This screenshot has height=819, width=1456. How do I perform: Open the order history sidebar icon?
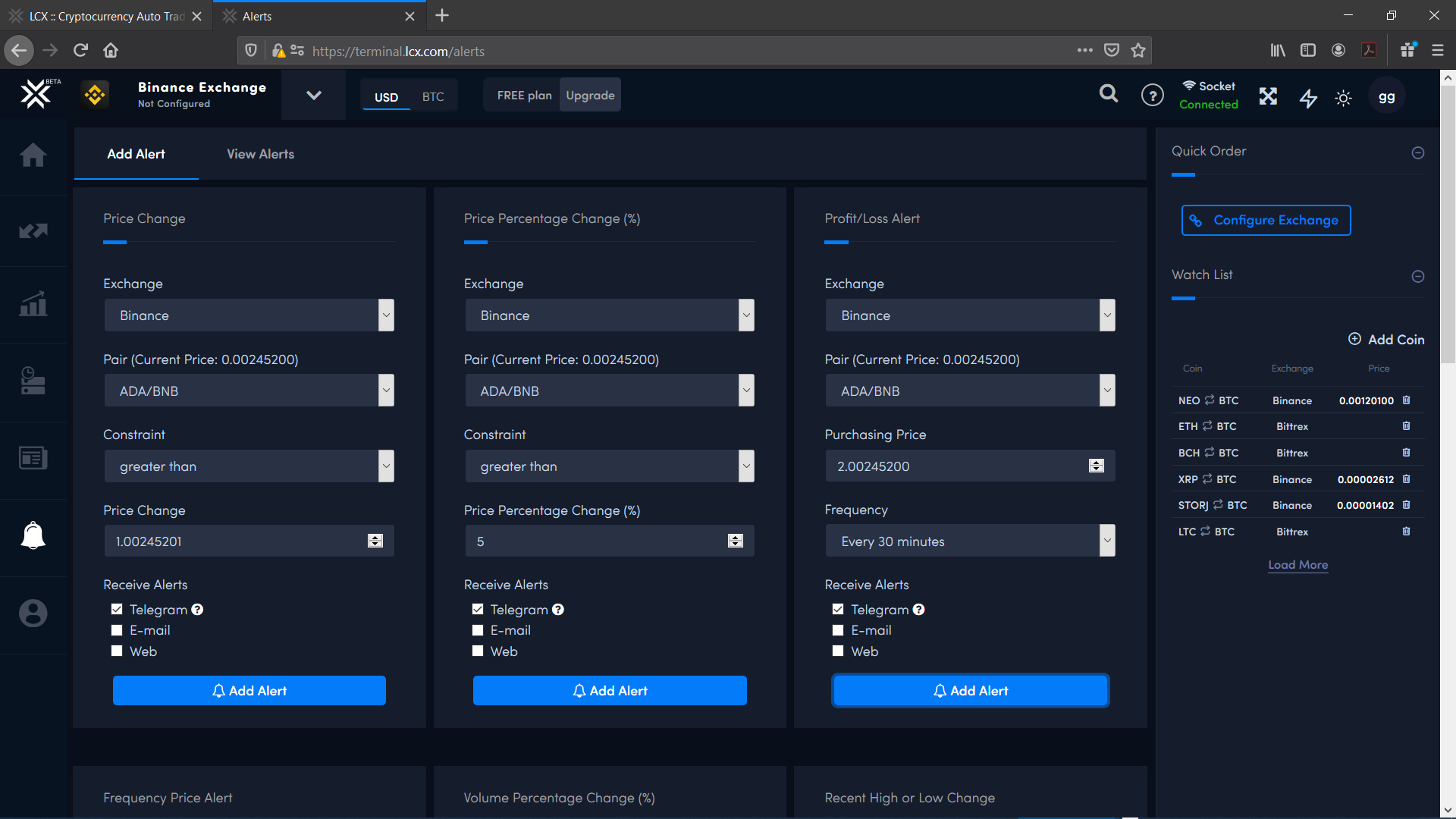tap(33, 382)
